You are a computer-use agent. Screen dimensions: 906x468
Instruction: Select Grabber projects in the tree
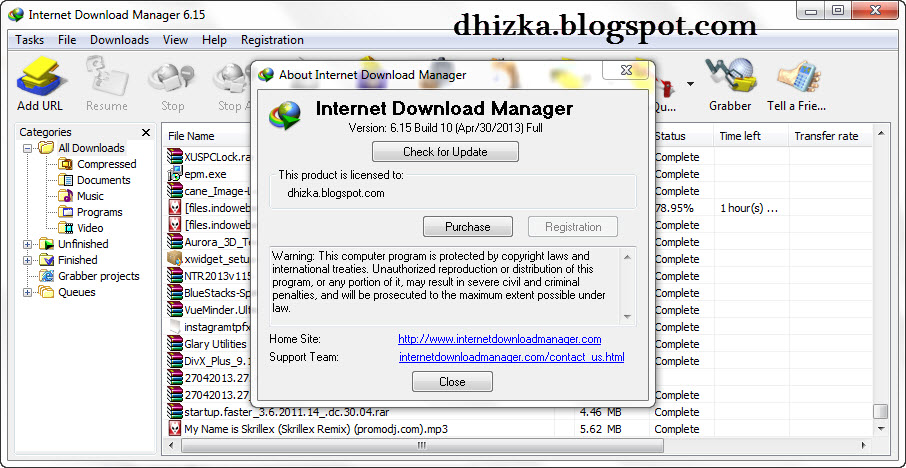pos(98,276)
